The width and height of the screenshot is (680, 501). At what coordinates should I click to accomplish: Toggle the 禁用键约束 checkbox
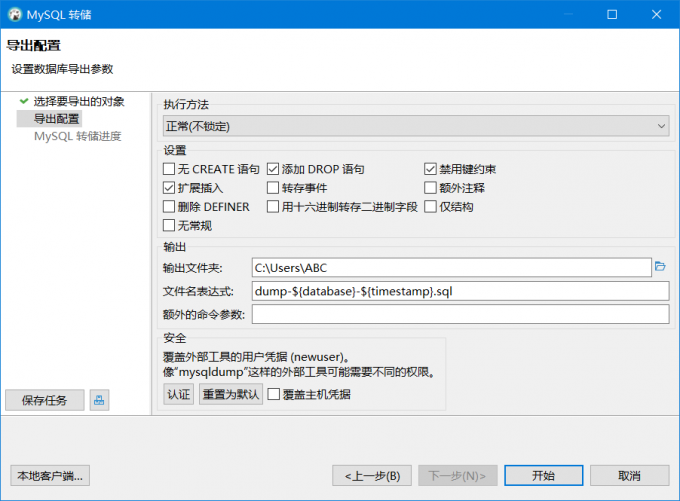click(430, 169)
